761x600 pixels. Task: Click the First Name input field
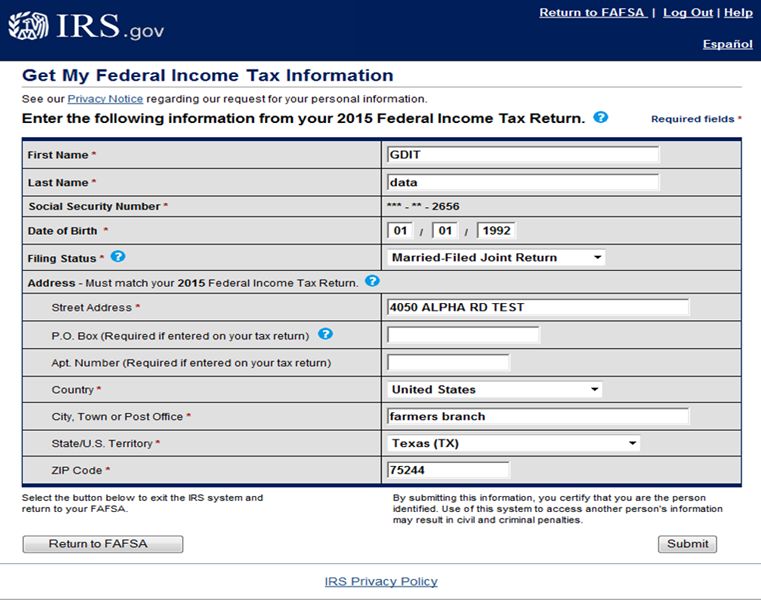point(523,155)
